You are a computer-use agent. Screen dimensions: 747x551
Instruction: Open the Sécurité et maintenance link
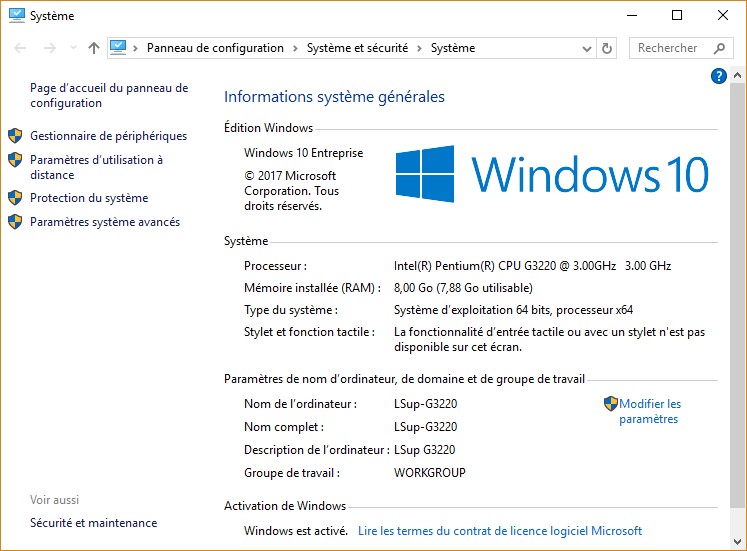pyautogui.click(x=93, y=523)
